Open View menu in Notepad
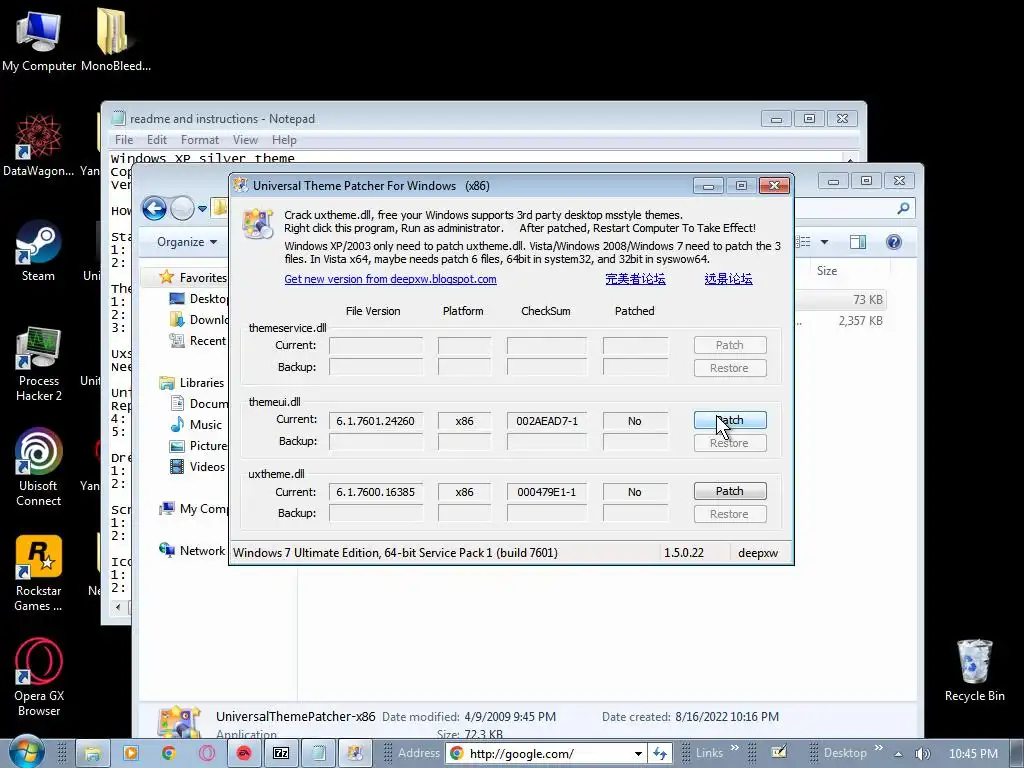This screenshot has height=768, width=1024. tap(245, 140)
